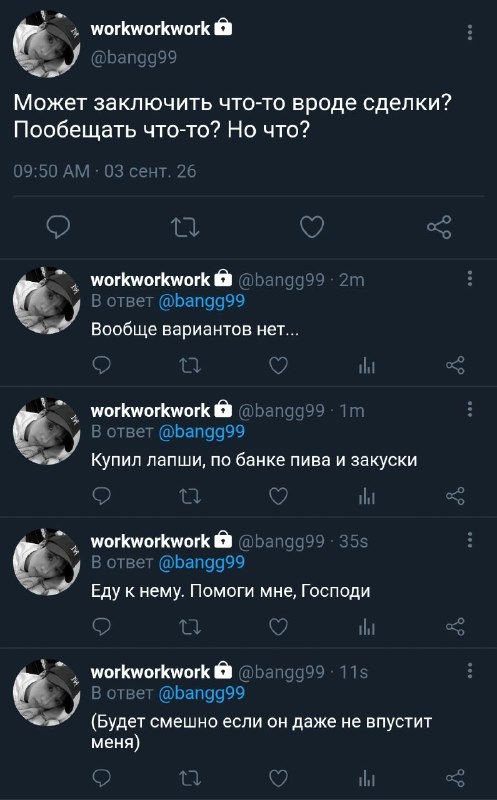Like the reply 'Вообще вариантов нет...'
The image size is (497, 800).
click(x=278, y=365)
